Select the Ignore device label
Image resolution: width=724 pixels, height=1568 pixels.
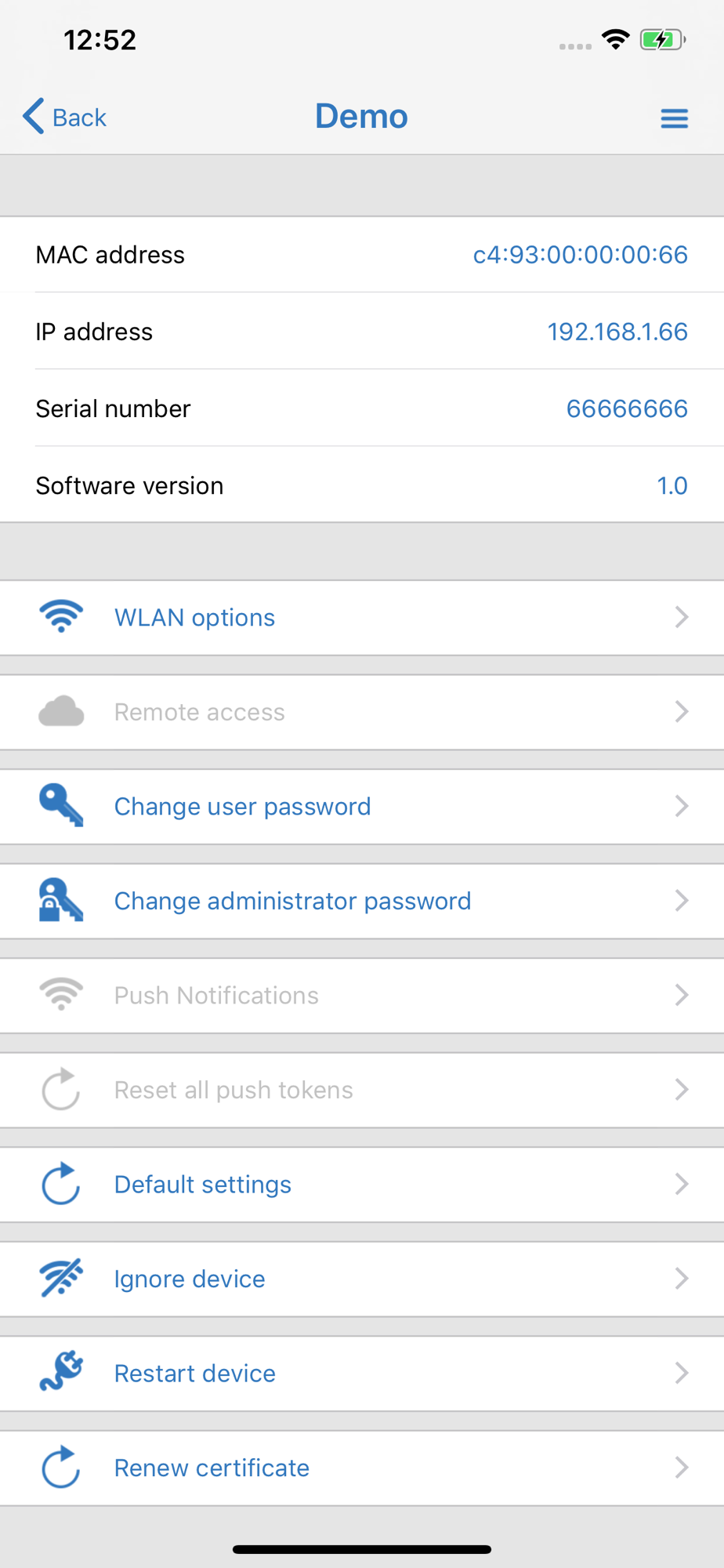[x=190, y=1279]
